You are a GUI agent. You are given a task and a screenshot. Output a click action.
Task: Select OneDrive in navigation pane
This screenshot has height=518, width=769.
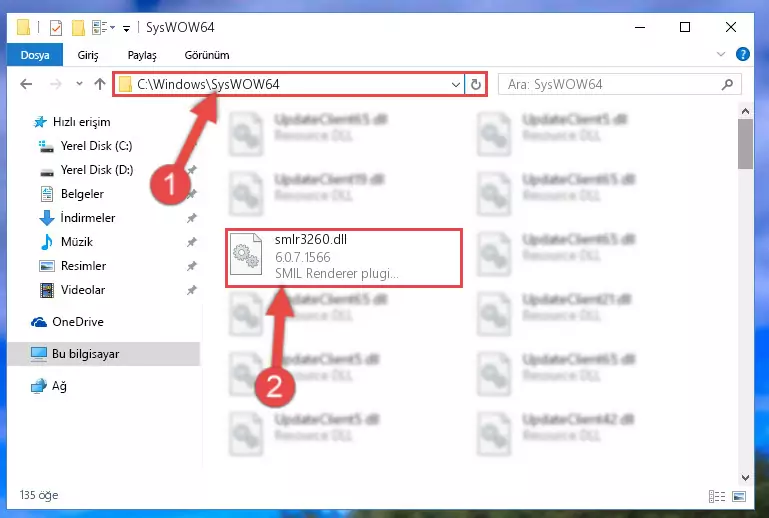pyautogui.click(x=77, y=322)
